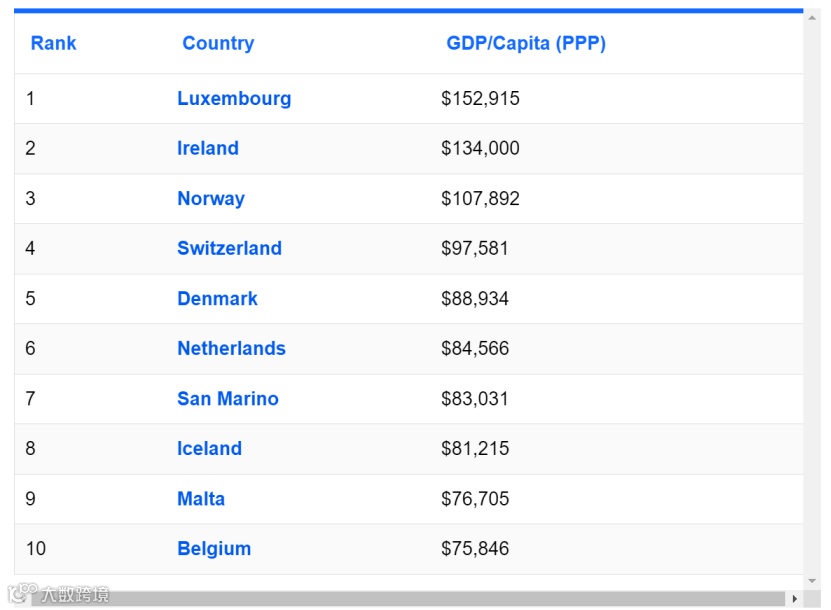Click the vertical scrollbar track
Screen dimensions: 831x610
tap(812, 300)
